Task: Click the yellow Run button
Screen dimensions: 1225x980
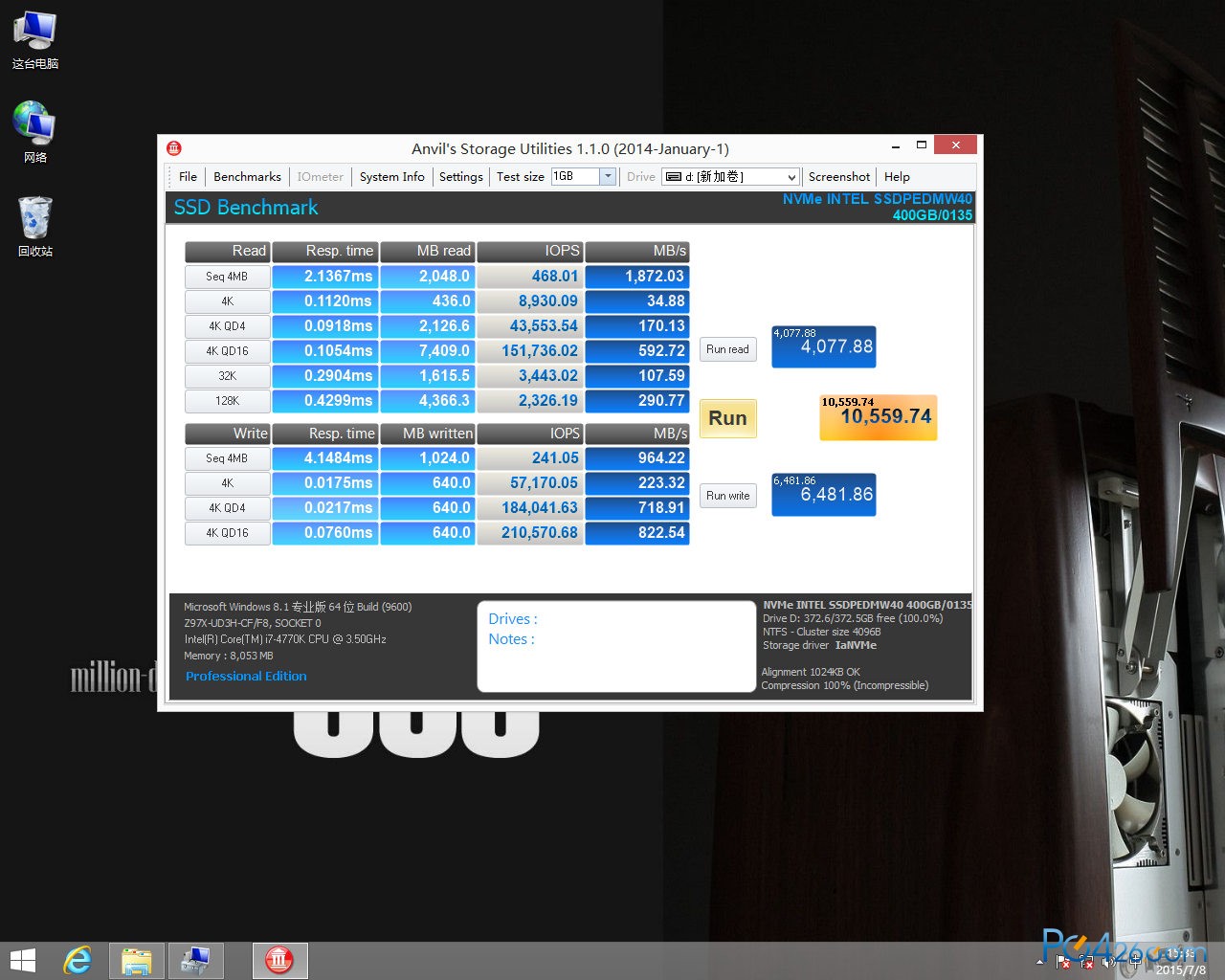Action: [727, 418]
